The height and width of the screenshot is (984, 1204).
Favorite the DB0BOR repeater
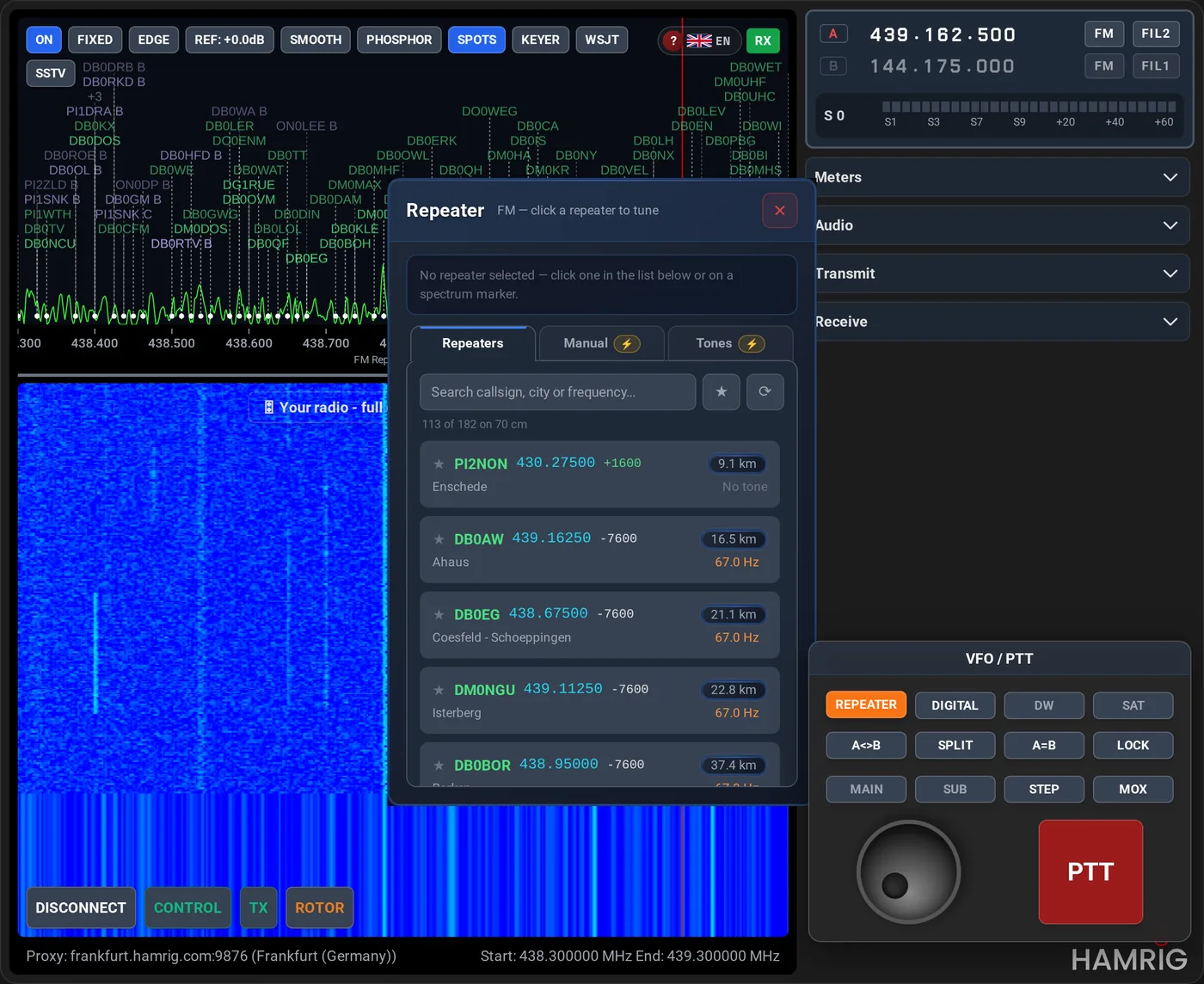[x=439, y=766]
